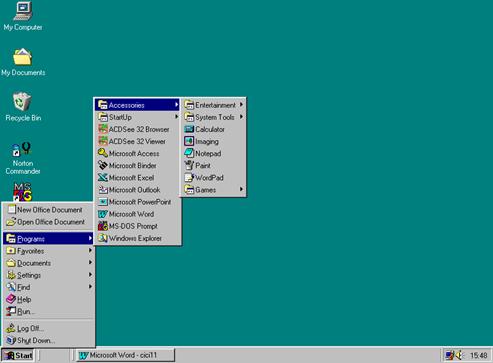This screenshot has width=493, height=363.
Task: Expand the System Tools submenu
Action: (x=213, y=117)
